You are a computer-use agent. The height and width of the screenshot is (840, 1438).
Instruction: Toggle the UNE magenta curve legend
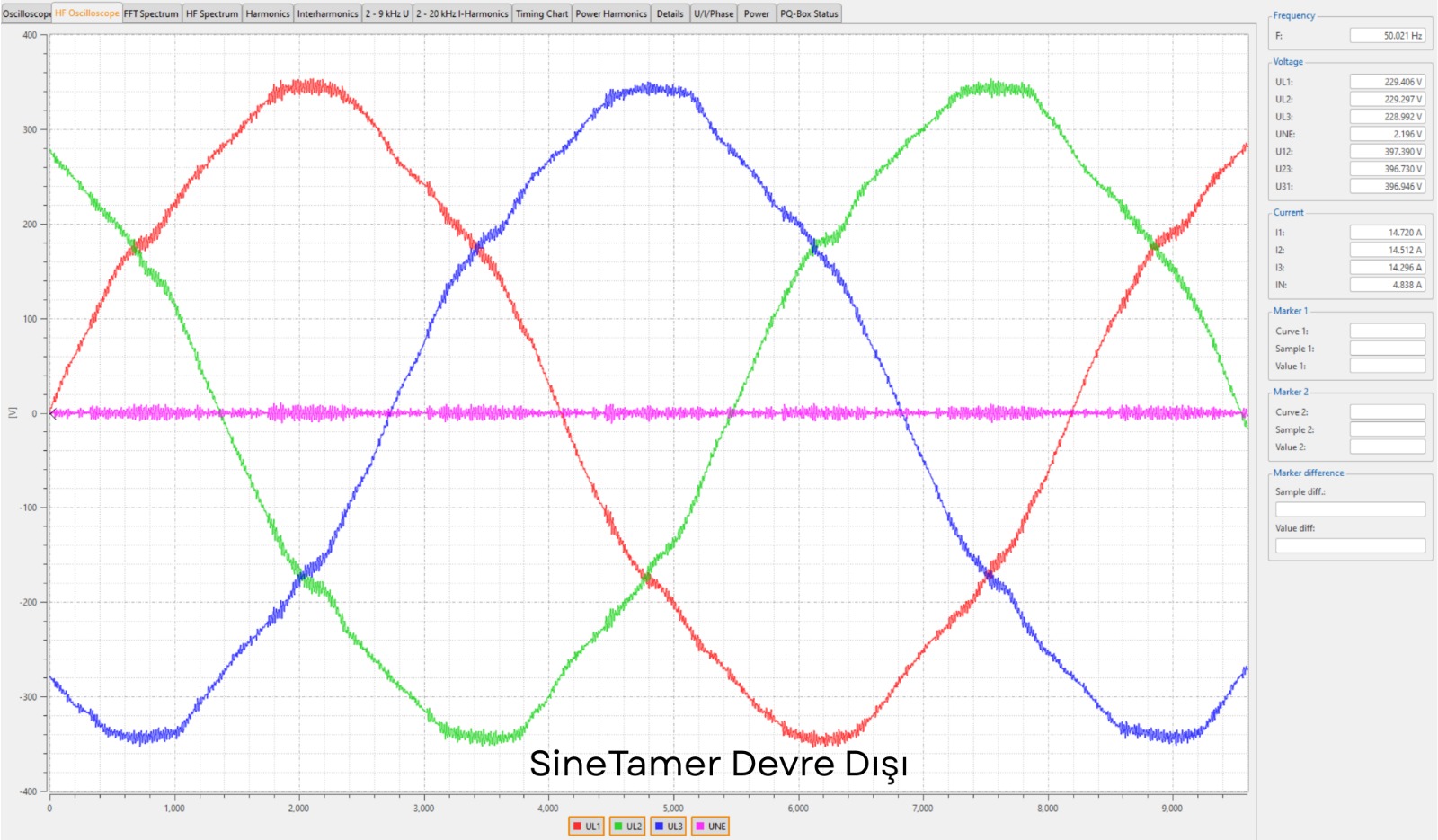pyautogui.click(x=710, y=827)
